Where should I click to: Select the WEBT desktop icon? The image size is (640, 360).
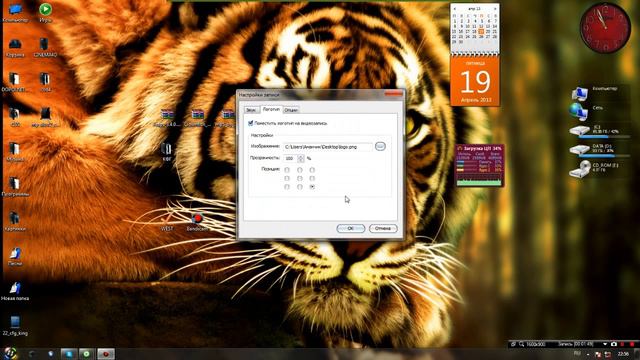point(167,222)
